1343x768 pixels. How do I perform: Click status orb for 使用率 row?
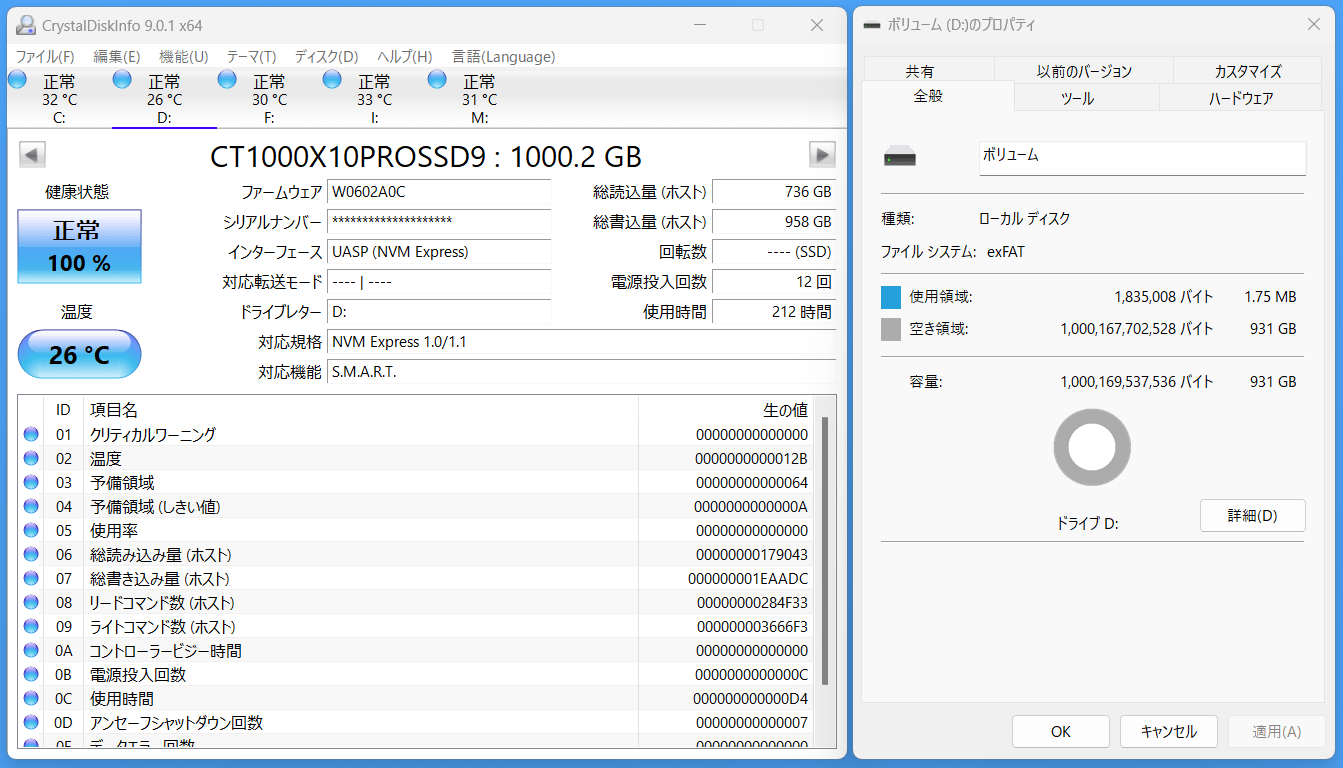pyautogui.click(x=31, y=530)
